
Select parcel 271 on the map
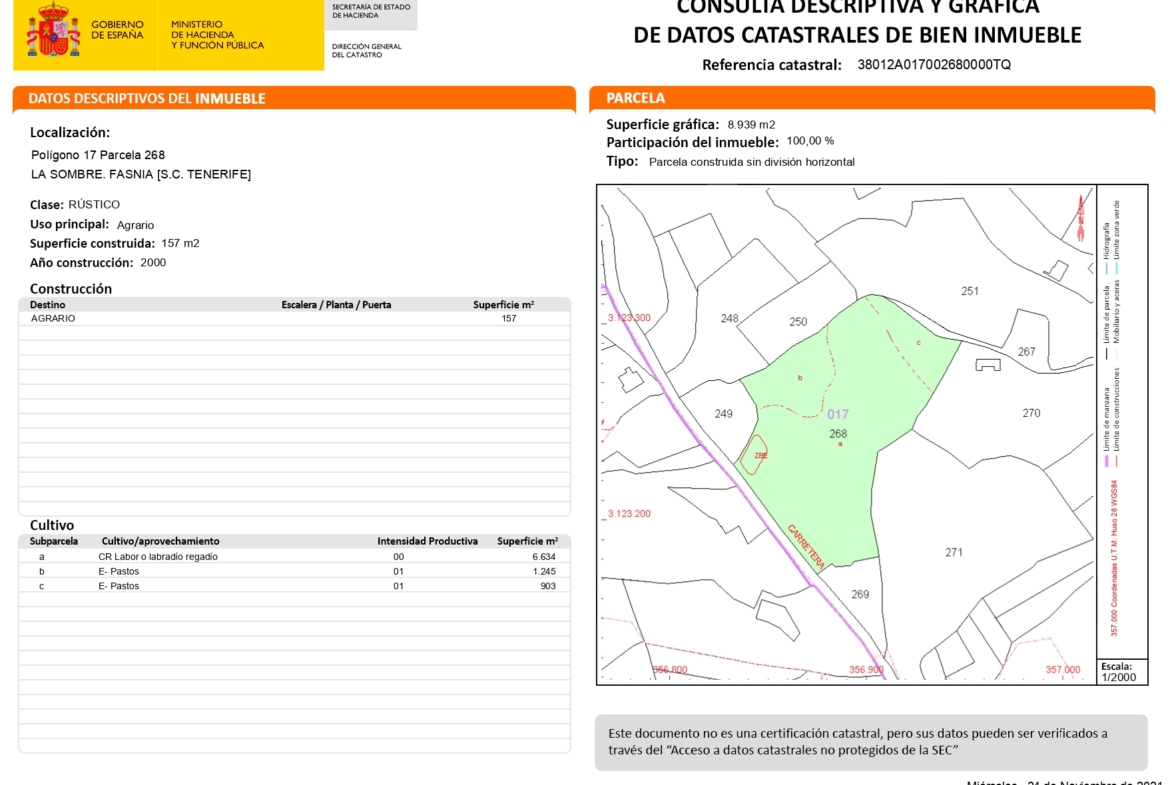[954, 552]
